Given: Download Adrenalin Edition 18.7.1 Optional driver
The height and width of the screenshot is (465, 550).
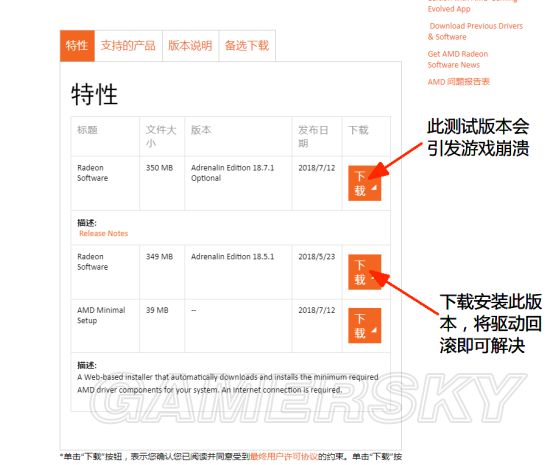Looking at the screenshot, I should (x=364, y=183).
